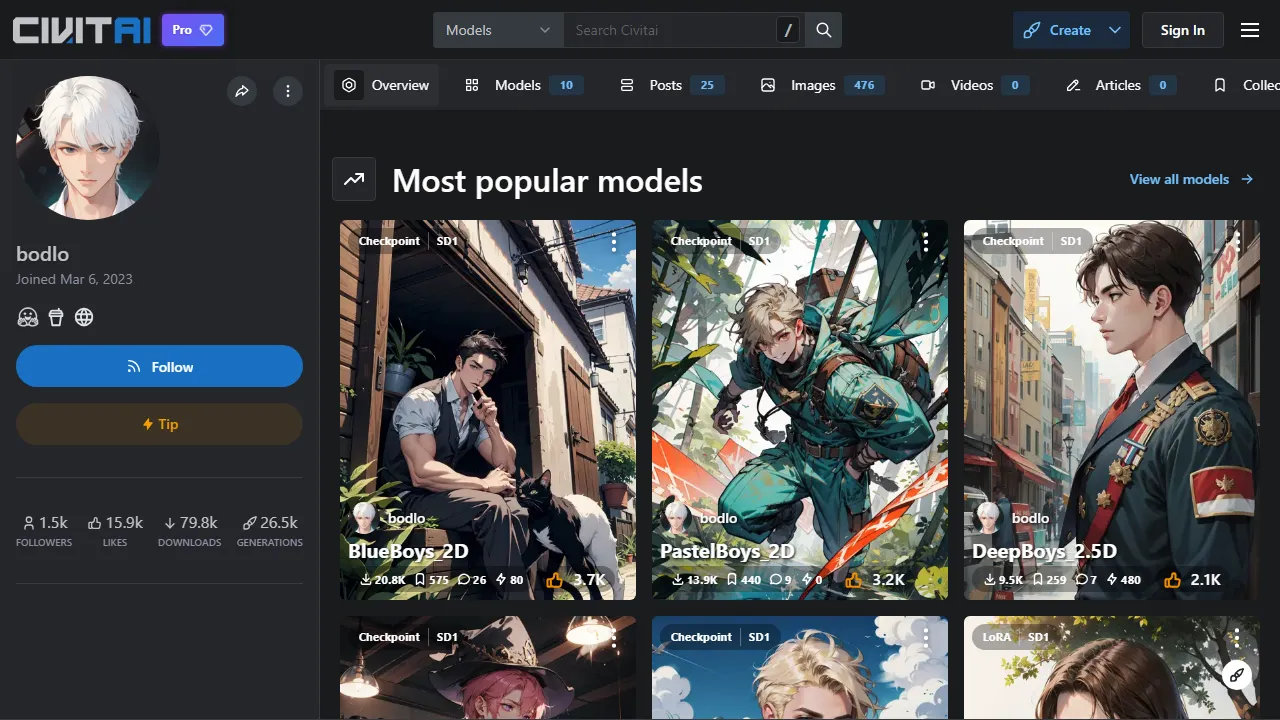The width and height of the screenshot is (1280, 720).
Task: Follow the user bodlo
Action: 159,367
